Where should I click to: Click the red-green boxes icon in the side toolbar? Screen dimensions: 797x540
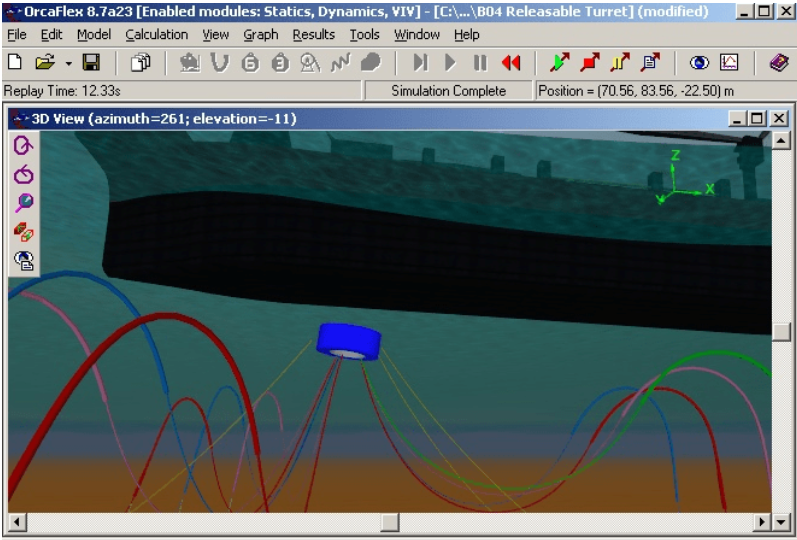[x=23, y=232]
